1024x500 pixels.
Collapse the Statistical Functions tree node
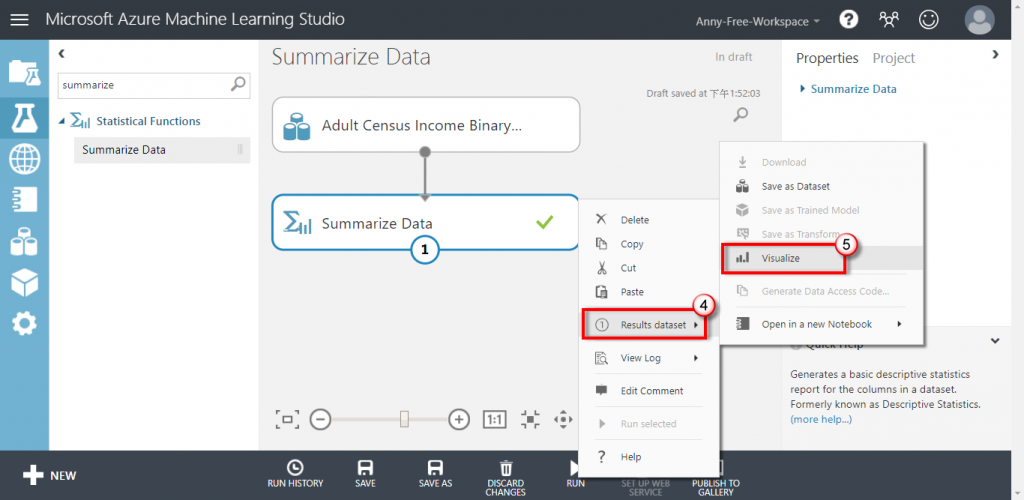[62, 121]
